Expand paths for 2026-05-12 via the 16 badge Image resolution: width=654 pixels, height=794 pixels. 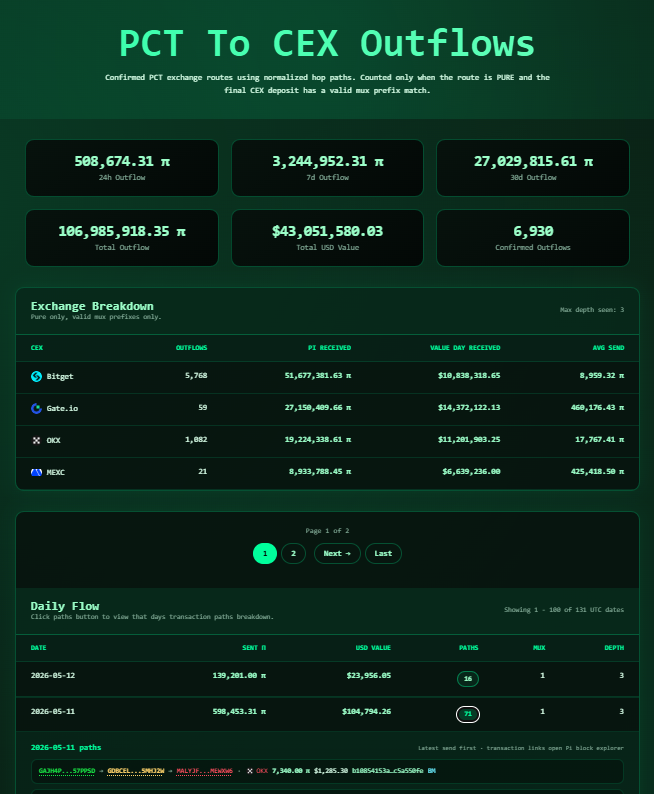coord(468,679)
